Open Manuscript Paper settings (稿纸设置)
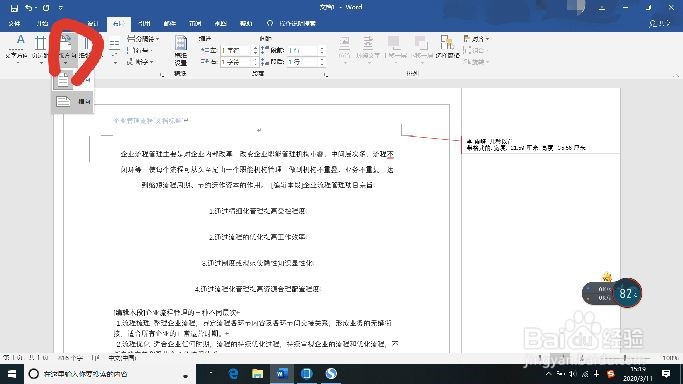 180,51
